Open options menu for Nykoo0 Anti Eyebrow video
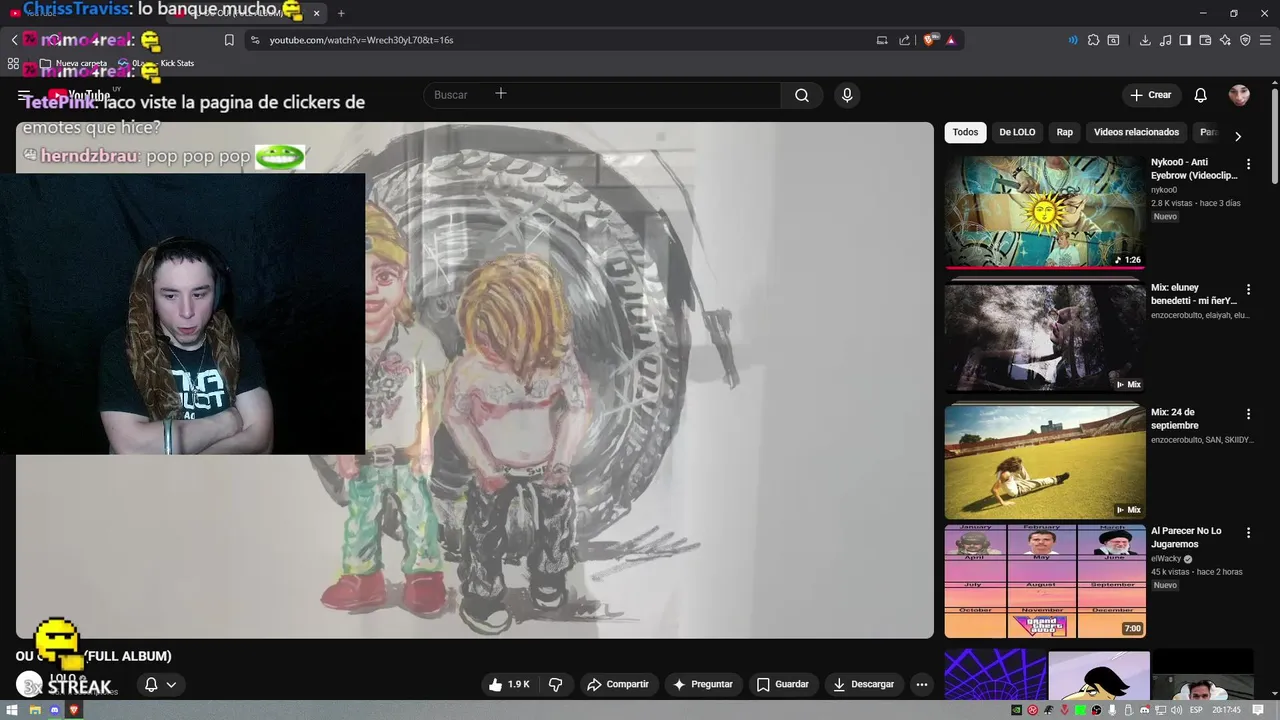 point(1248,164)
